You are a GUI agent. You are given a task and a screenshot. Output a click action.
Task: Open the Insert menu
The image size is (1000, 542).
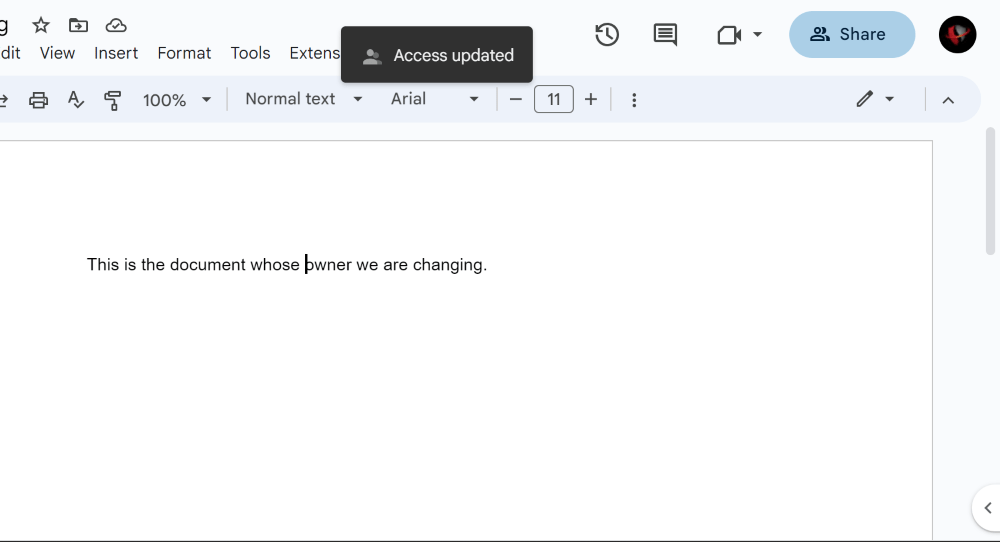coord(116,53)
